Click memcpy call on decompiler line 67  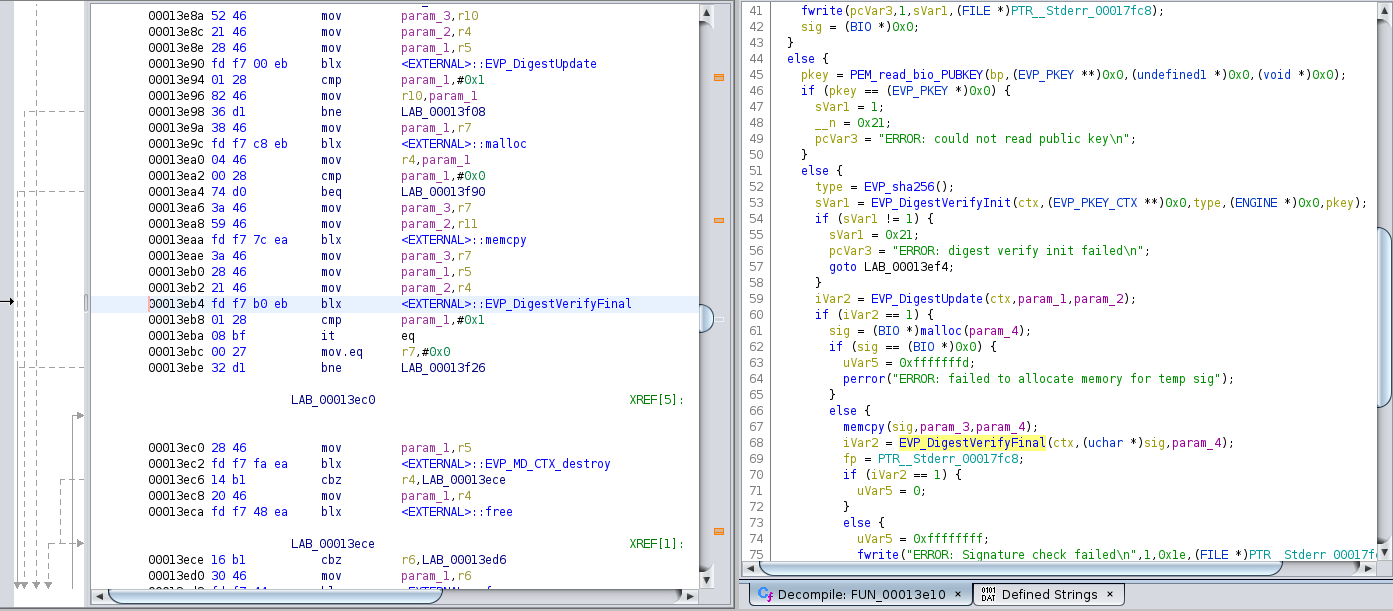[863, 427]
